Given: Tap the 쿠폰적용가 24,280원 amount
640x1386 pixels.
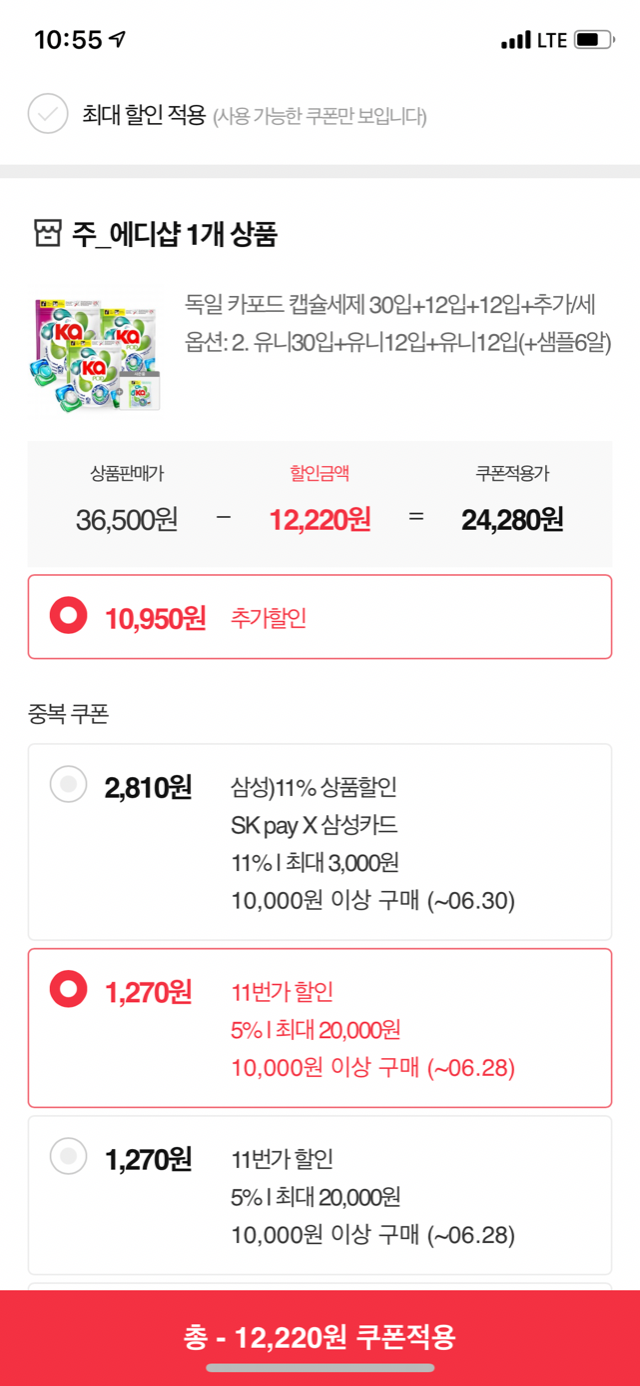Looking at the screenshot, I should pos(512,520).
